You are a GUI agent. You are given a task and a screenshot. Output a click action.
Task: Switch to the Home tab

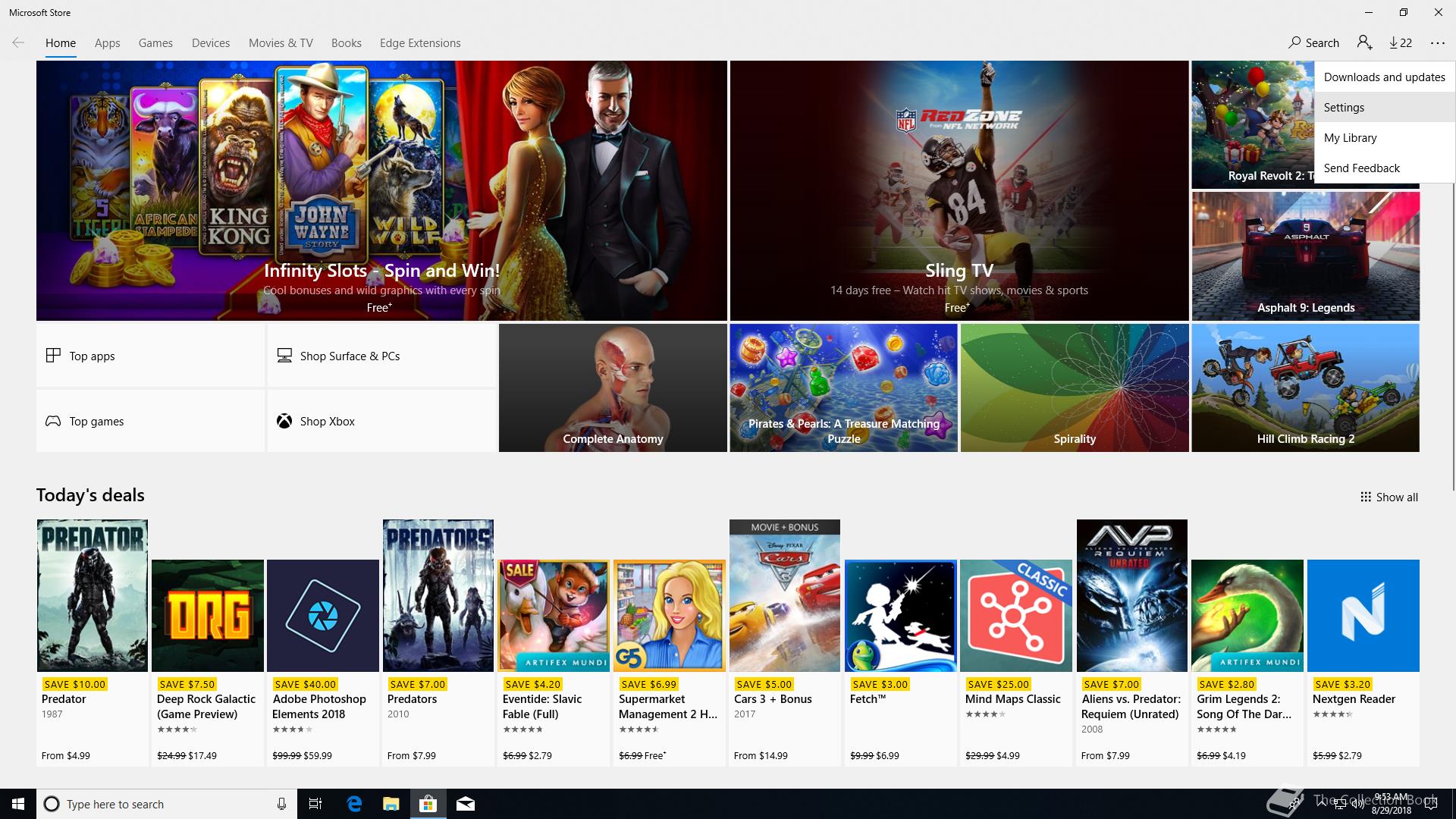point(61,43)
